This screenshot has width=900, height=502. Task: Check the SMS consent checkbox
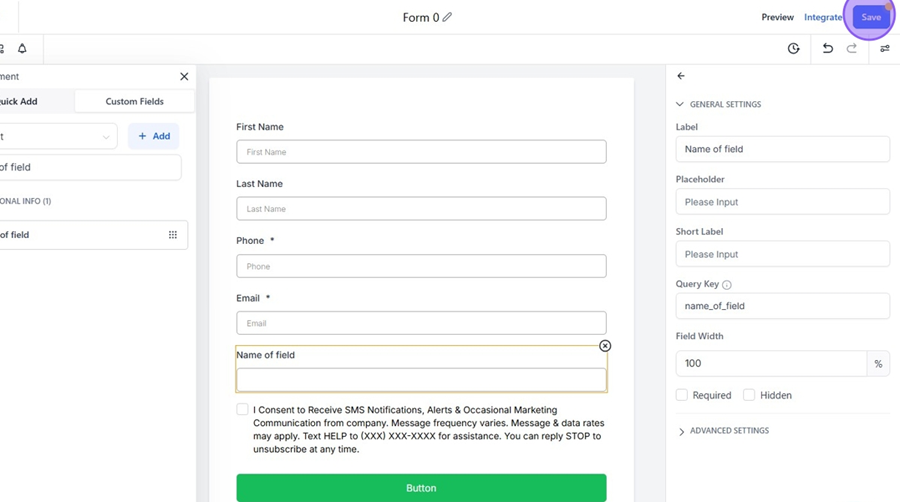click(x=242, y=409)
